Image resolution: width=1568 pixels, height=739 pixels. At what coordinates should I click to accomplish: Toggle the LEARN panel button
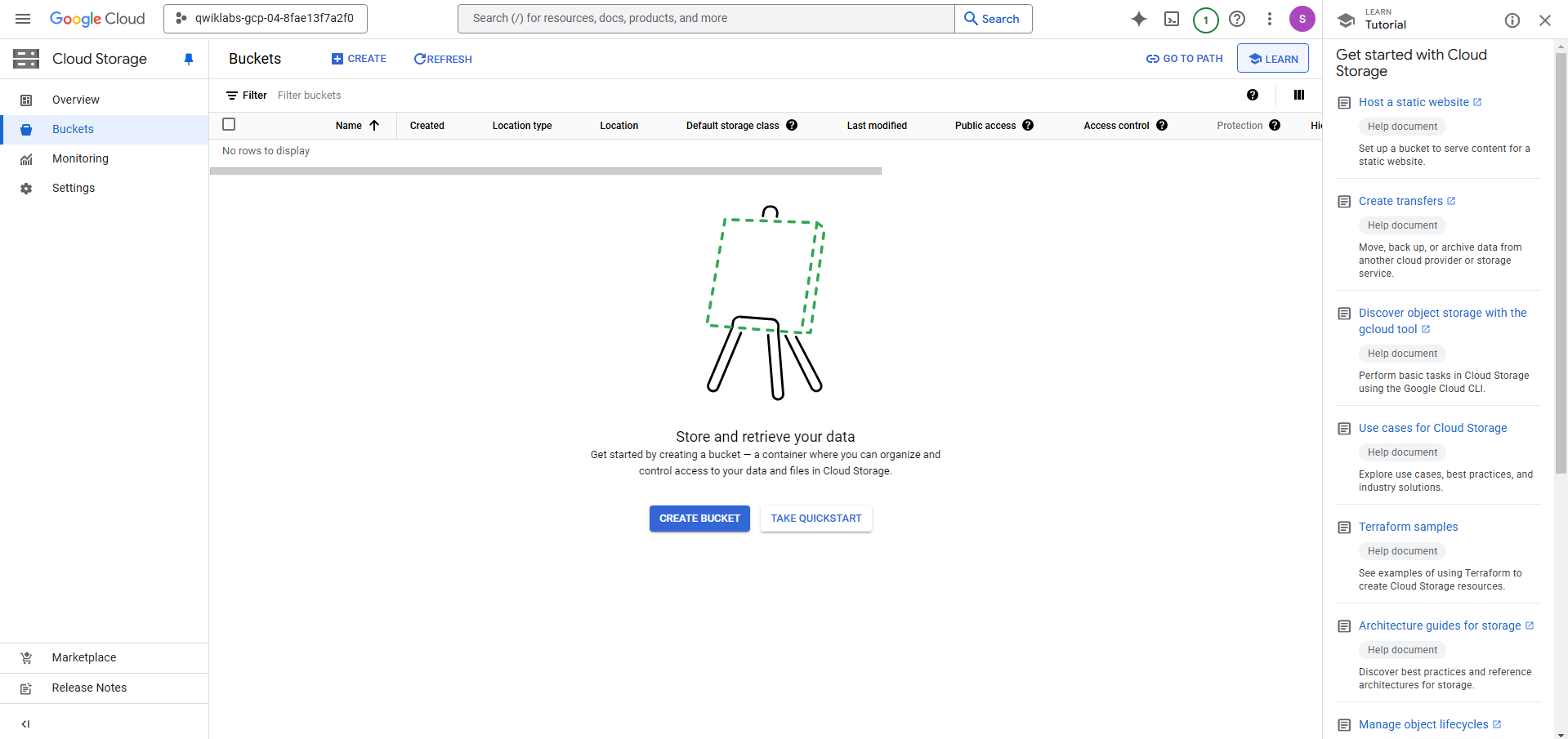click(x=1273, y=59)
